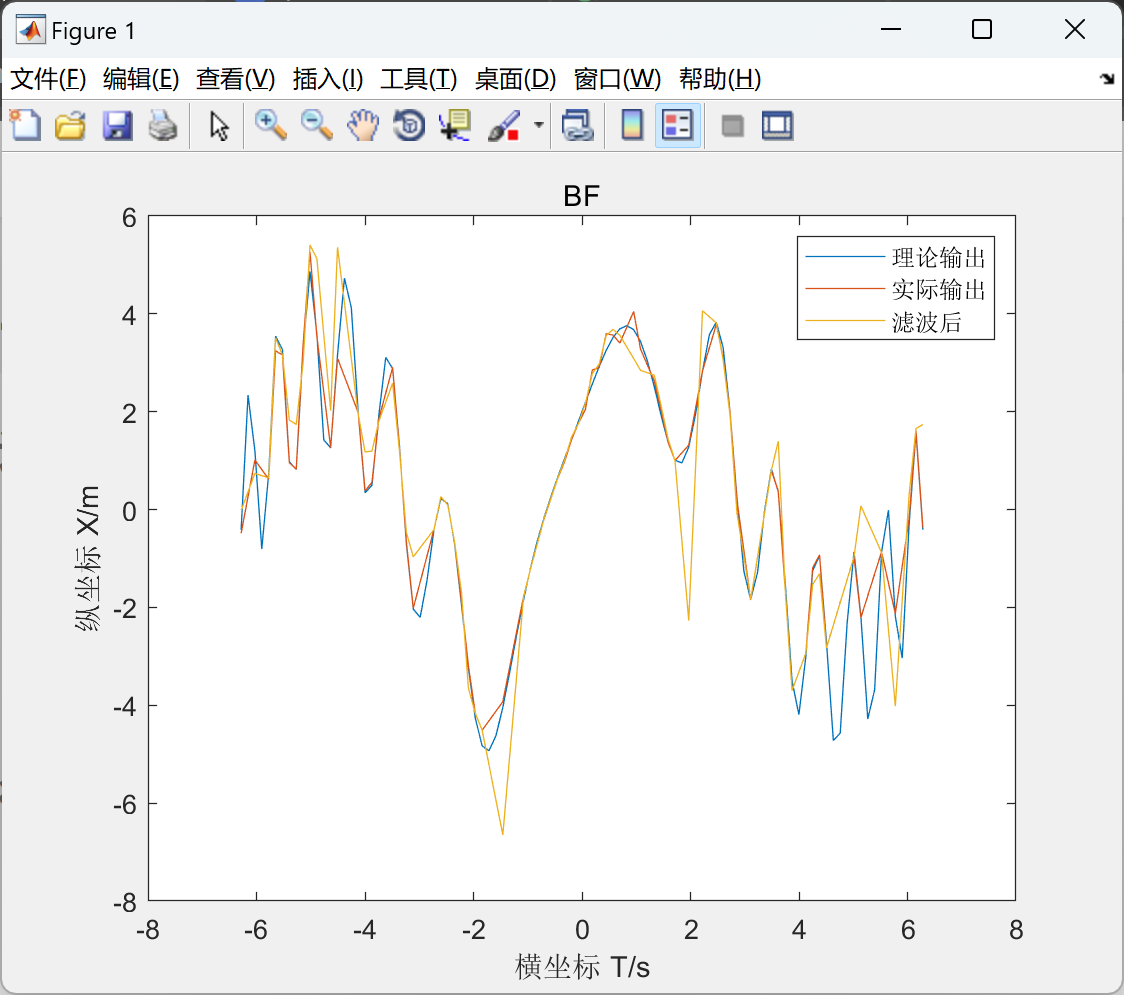Image resolution: width=1124 pixels, height=995 pixels.
Task: Maximize the Figure 1 window
Action: [x=981, y=29]
